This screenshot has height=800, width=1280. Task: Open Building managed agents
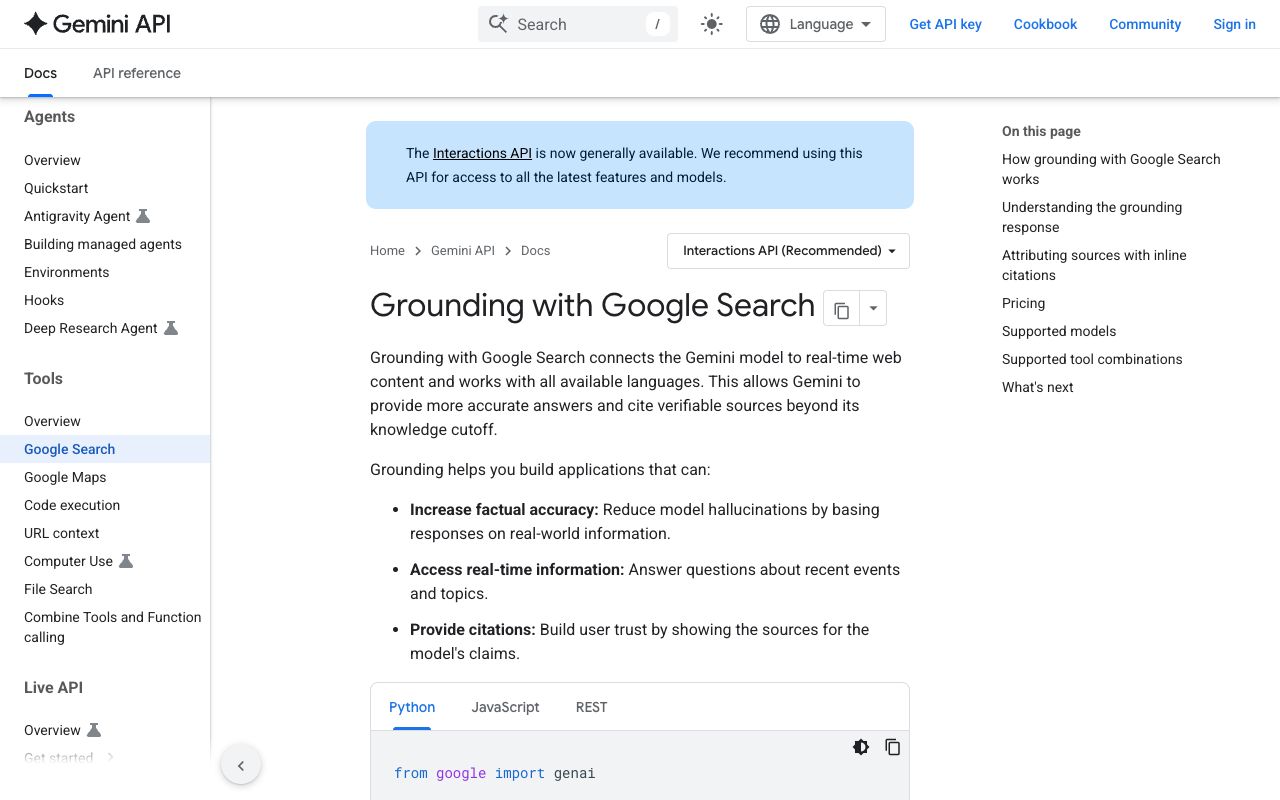pyautogui.click(x=103, y=244)
